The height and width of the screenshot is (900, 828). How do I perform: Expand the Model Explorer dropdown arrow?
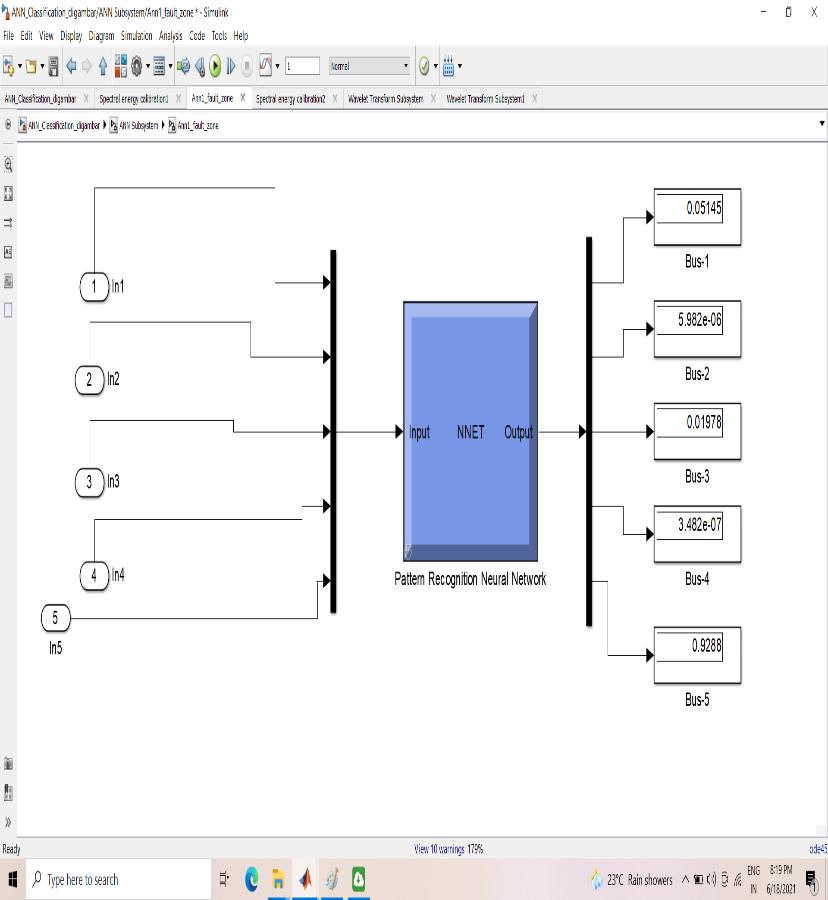pyautogui.click(x=170, y=67)
